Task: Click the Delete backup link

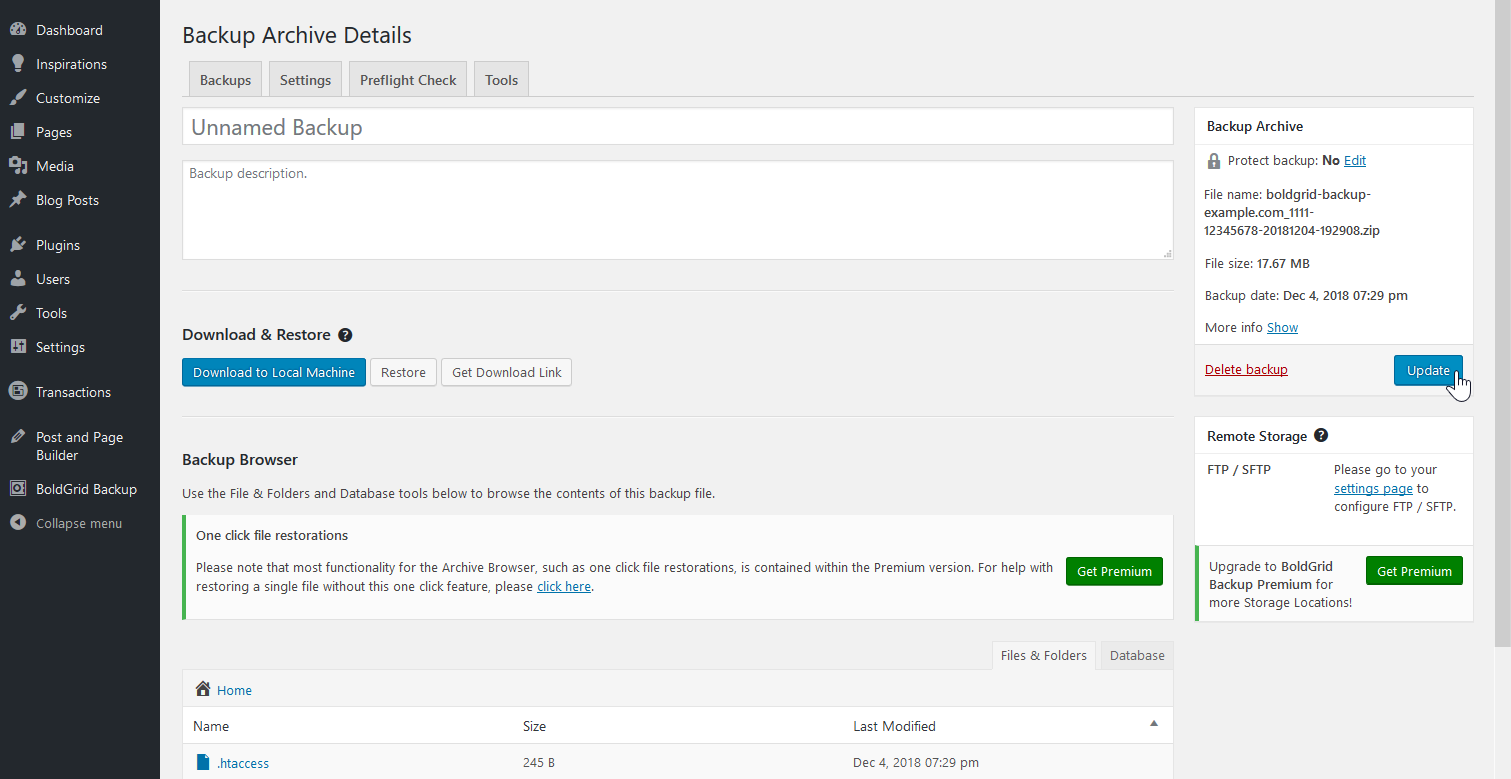Action: point(1246,369)
